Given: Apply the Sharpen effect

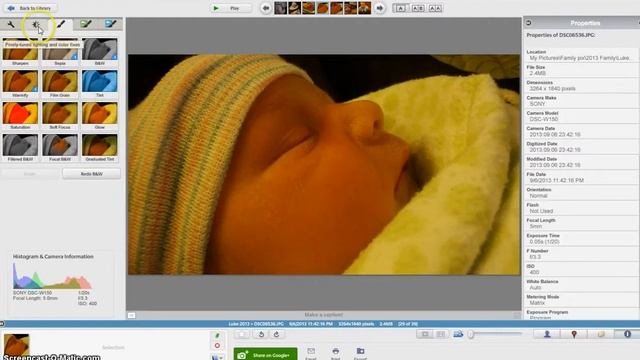Looking at the screenshot, I should click(20, 52).
